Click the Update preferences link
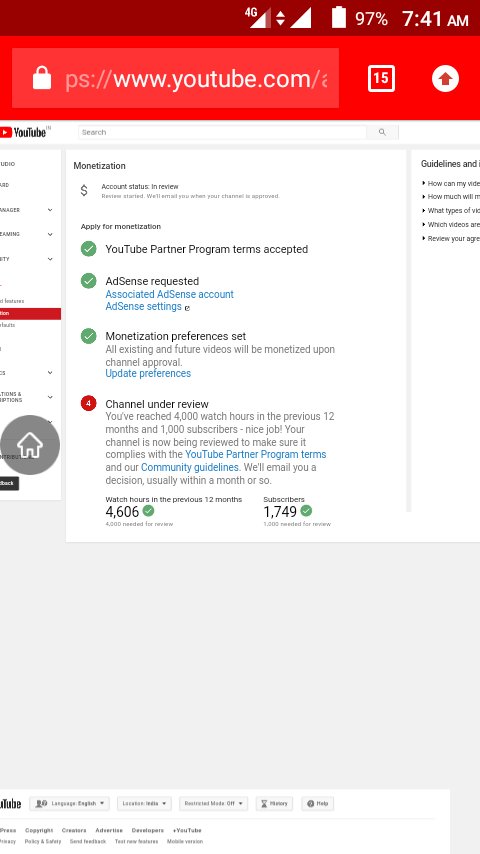 (x=148, y=373)
